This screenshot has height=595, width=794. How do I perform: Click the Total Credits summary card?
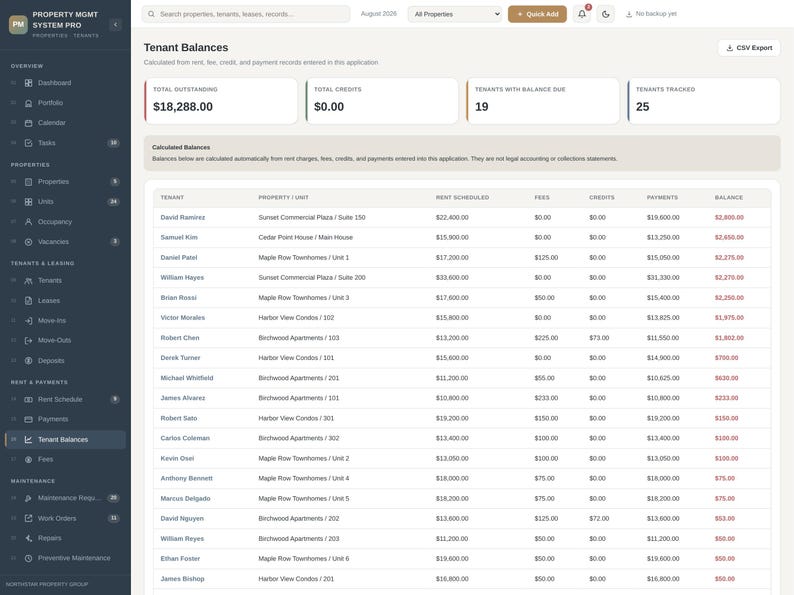tap(382, 101)
